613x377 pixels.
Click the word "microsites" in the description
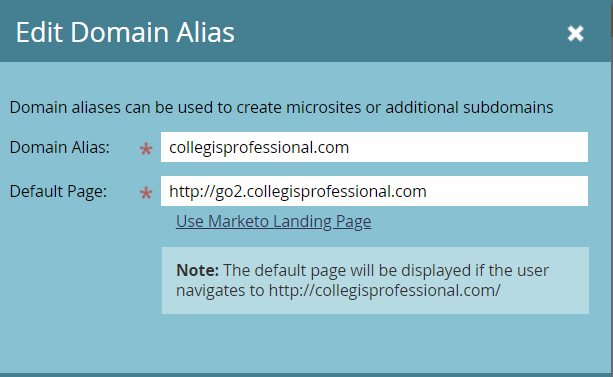(323, 107)
